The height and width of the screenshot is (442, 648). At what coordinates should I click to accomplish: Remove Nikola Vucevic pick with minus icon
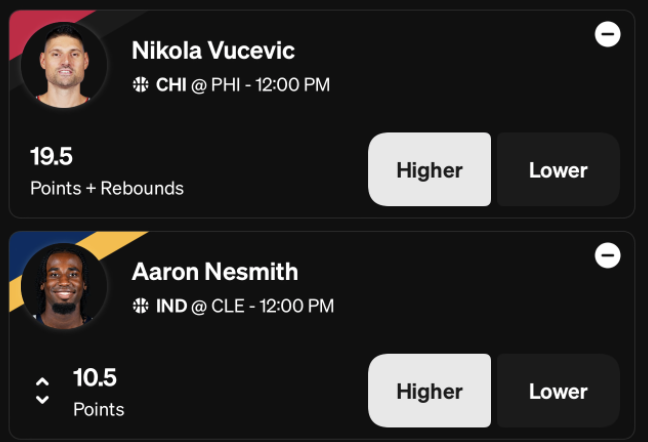pyautogui.click(x=608, y=34)
